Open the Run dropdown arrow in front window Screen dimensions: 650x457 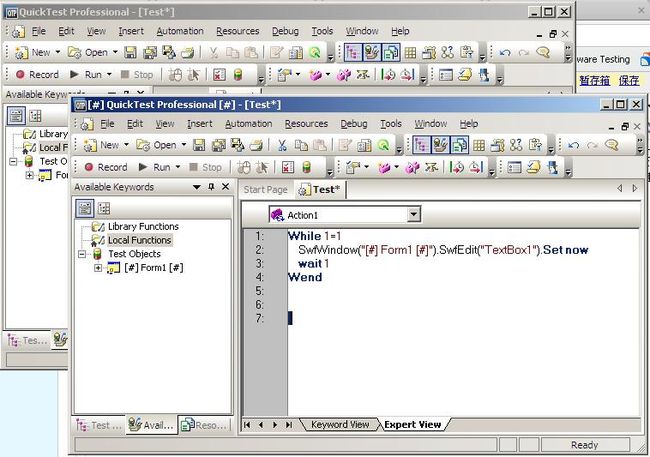[178, 167]
